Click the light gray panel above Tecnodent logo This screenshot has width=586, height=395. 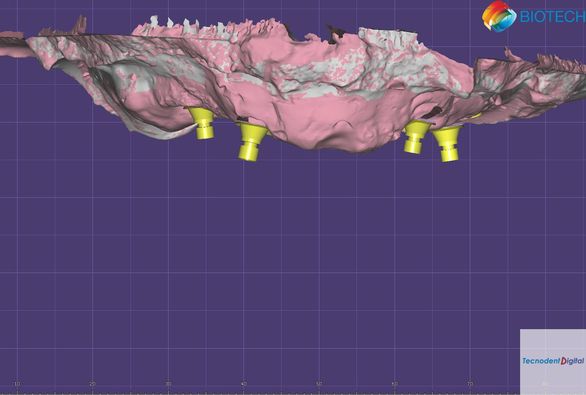553,342
